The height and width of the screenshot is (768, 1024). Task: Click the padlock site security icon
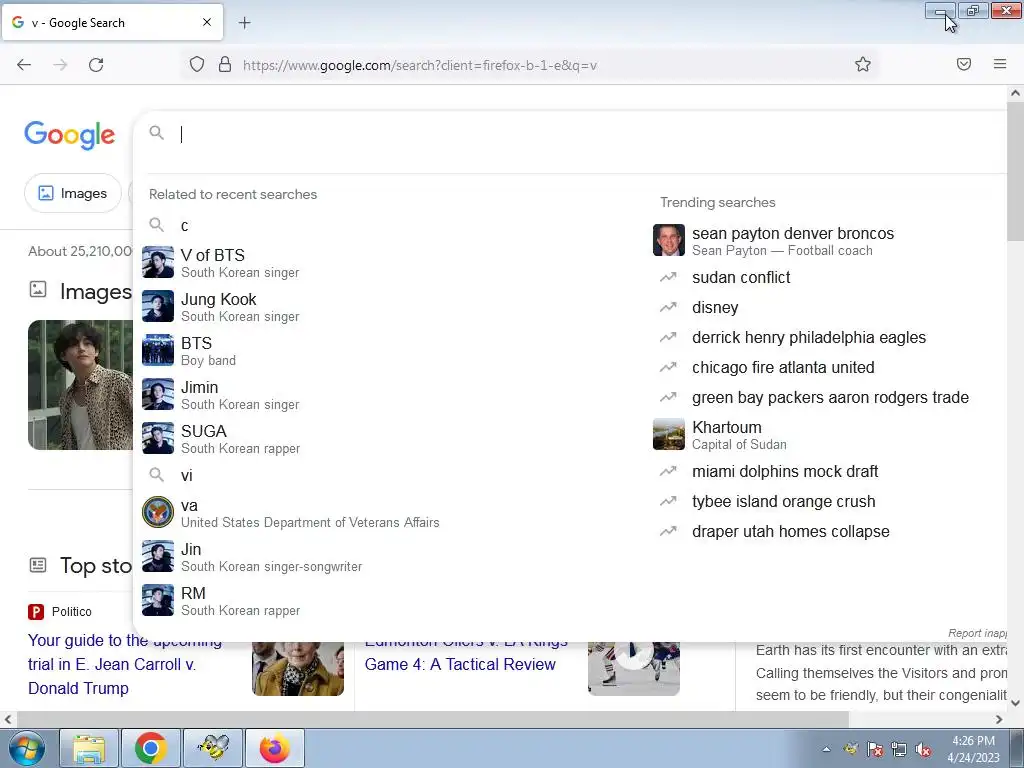pyautogui.click(x=225, y=64)
